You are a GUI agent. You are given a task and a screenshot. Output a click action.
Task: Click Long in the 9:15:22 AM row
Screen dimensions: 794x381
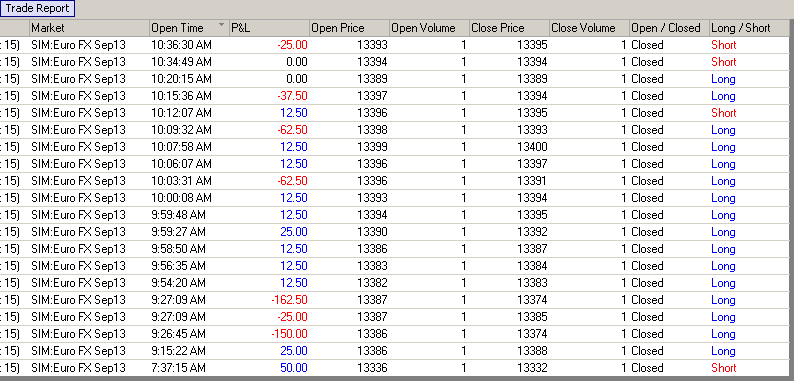pyautogui.click(x=723, y=351)
